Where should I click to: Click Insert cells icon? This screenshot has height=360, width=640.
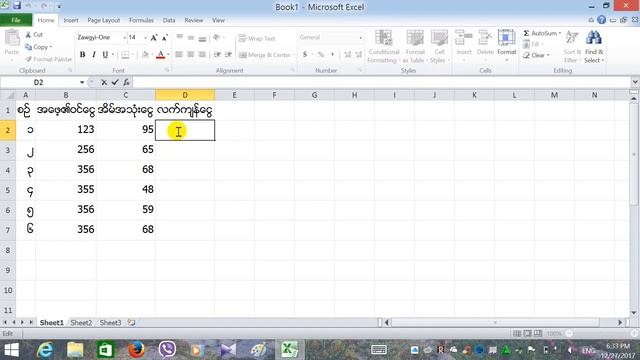click(x=464, y=38)
